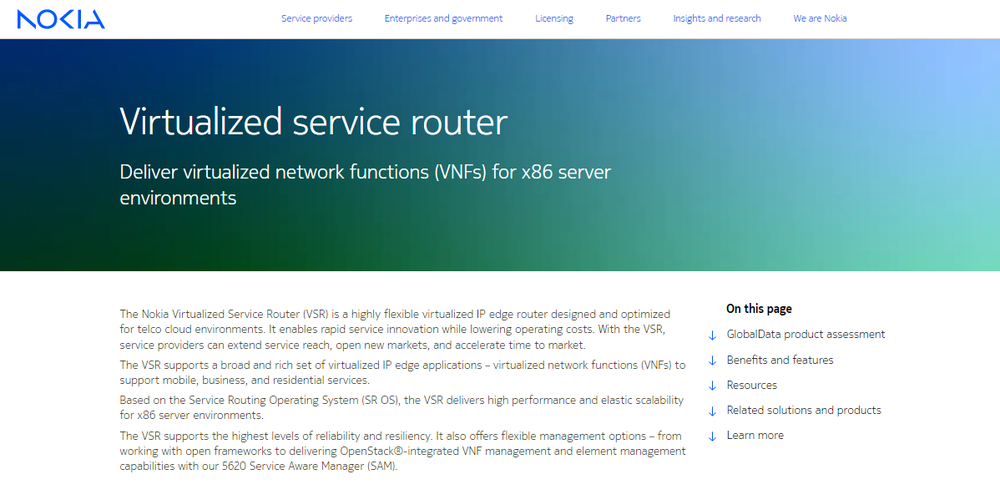Open the We are Nokia menu
1000x484 pixels.
(x=820, y=18)
